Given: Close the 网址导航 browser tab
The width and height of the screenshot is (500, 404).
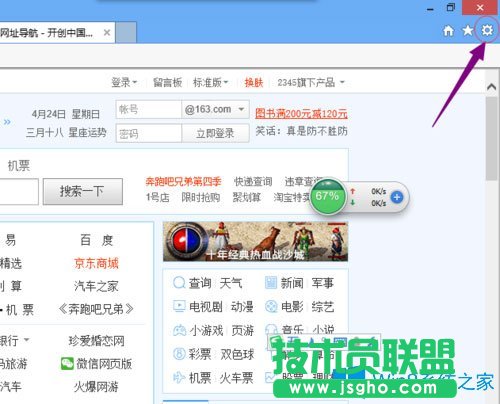Looking at the screenshot, I should [x=107, y=33].
